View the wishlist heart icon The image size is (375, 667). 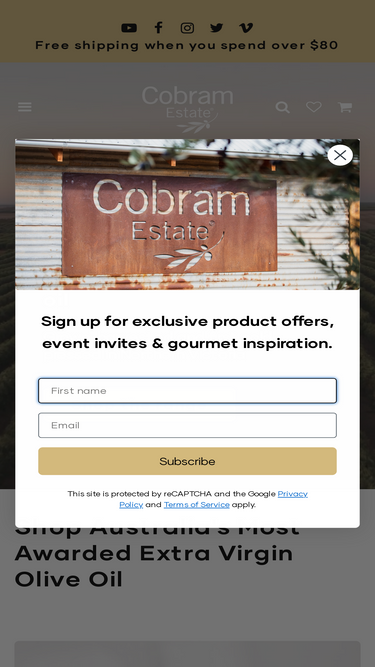(x=314, y=107)
